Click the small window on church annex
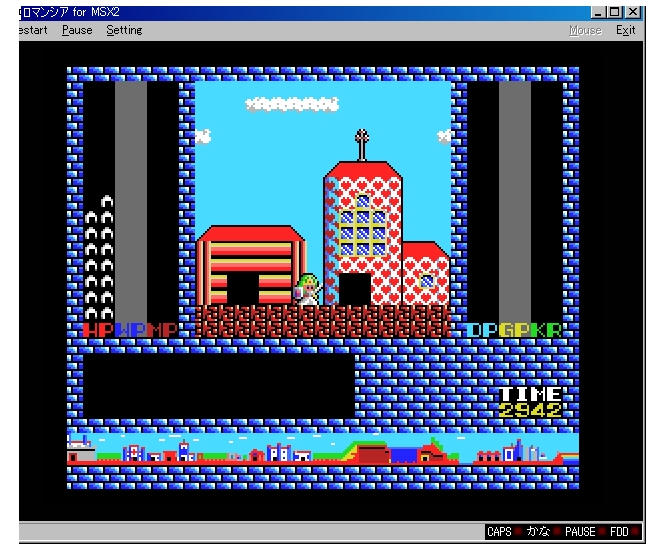The image size is (646, 544). [x=427, y=281]
